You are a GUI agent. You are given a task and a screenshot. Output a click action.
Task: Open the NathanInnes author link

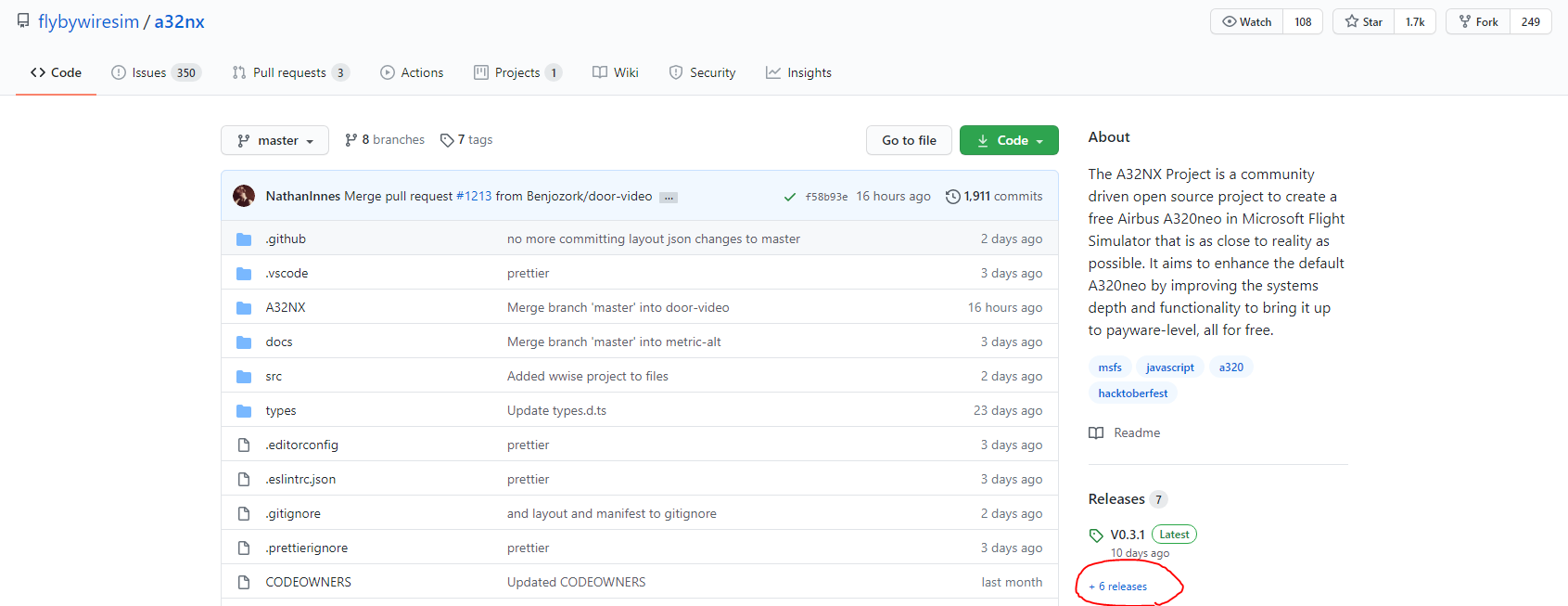click(302, 196)
